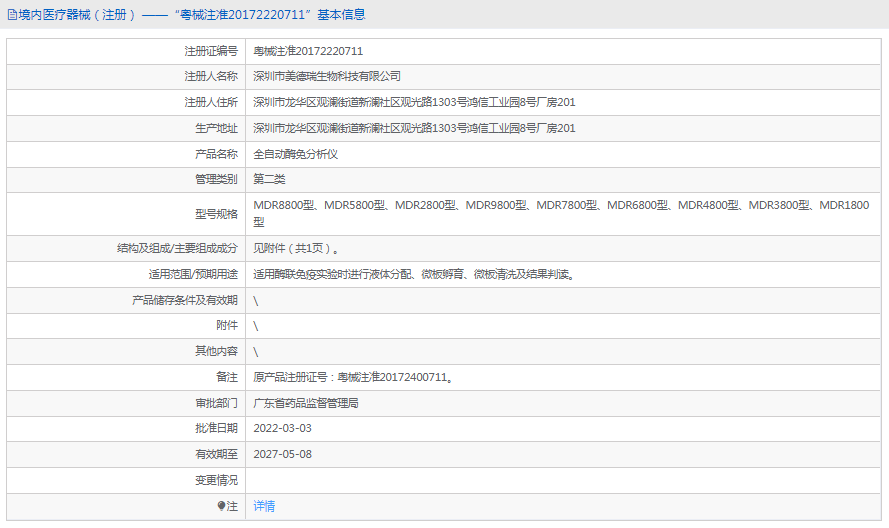This screenshot has width=889, height=528.
Task: Click the 适用范围/预期用途 label
Action: [x=193, y=274]
